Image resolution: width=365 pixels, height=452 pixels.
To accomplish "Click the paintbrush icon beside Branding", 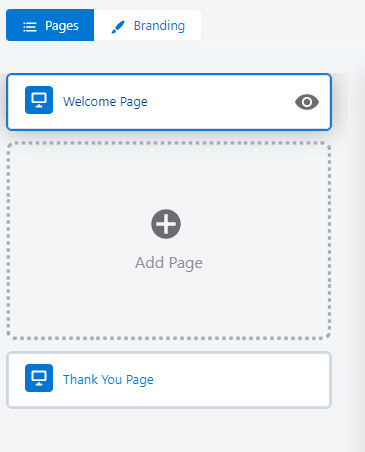I will coord(118,27).
